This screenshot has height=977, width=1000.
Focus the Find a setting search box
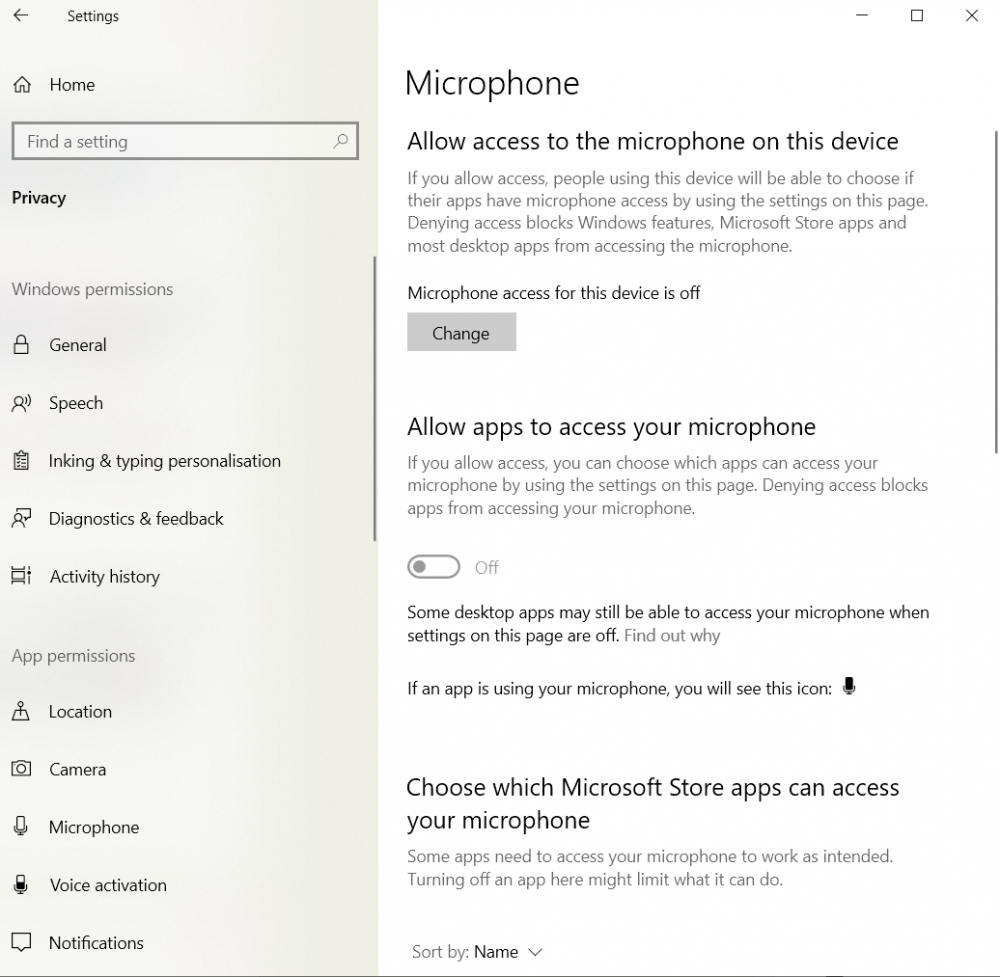click(x=185, y=141)
